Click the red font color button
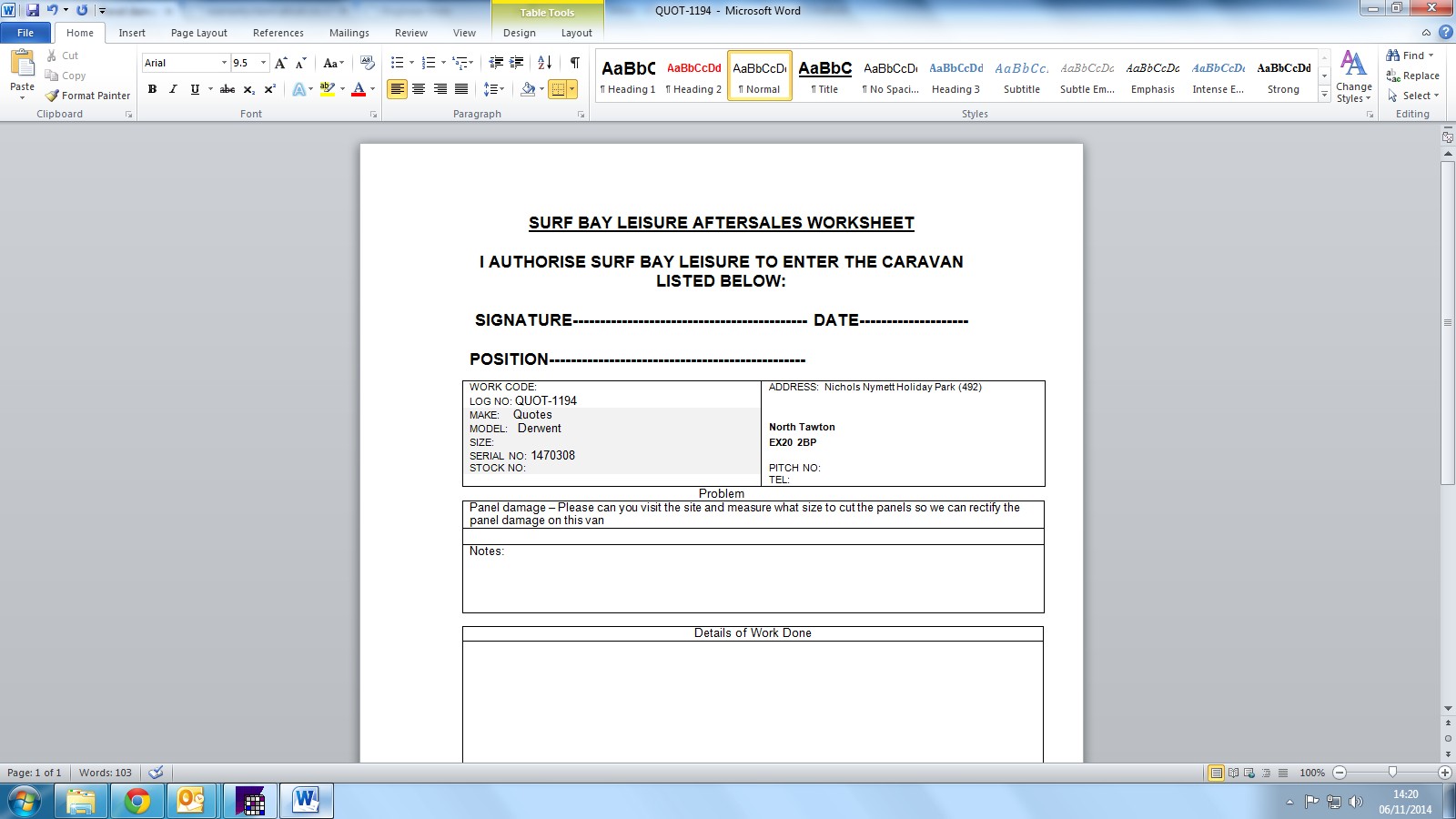 (359, 89)
